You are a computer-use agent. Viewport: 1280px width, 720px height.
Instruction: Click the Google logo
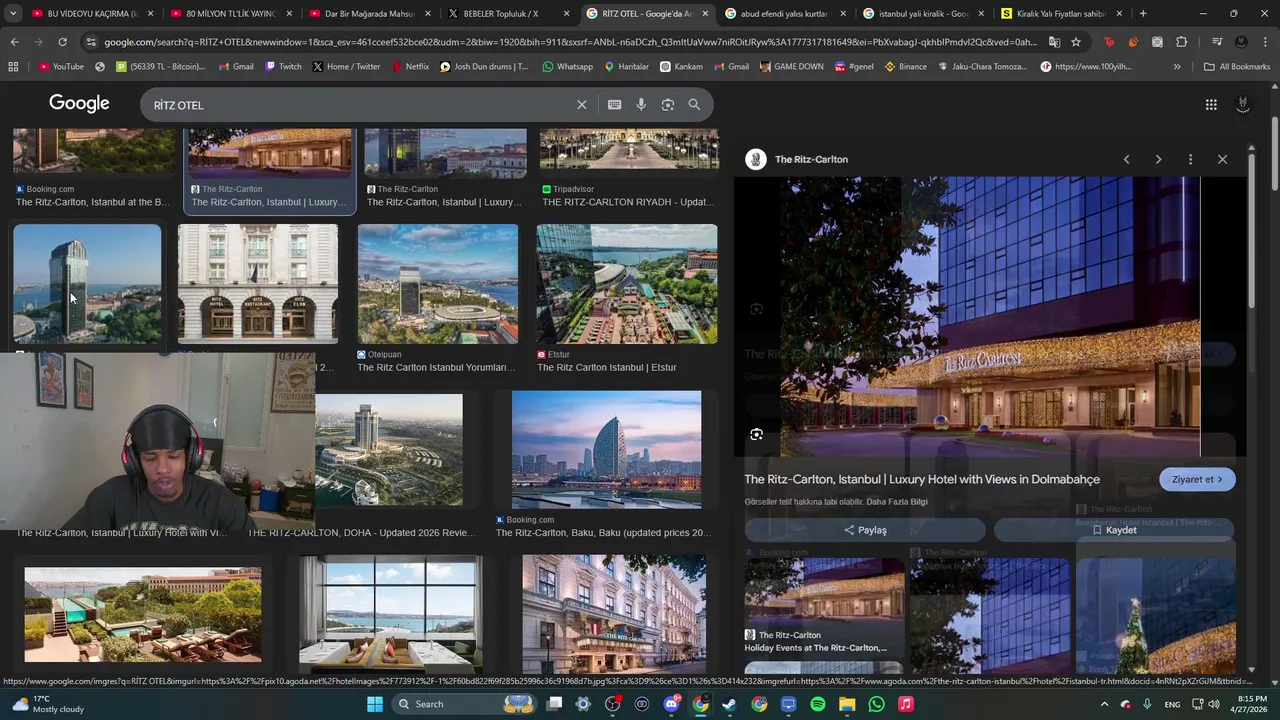[x=79, y=104]
